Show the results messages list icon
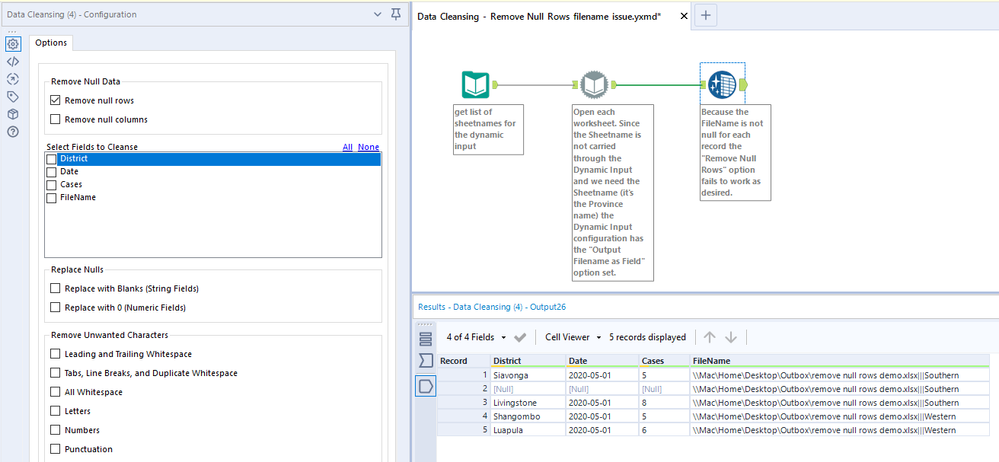The height and width of the screenshot is (462, 999). [425, 338]
